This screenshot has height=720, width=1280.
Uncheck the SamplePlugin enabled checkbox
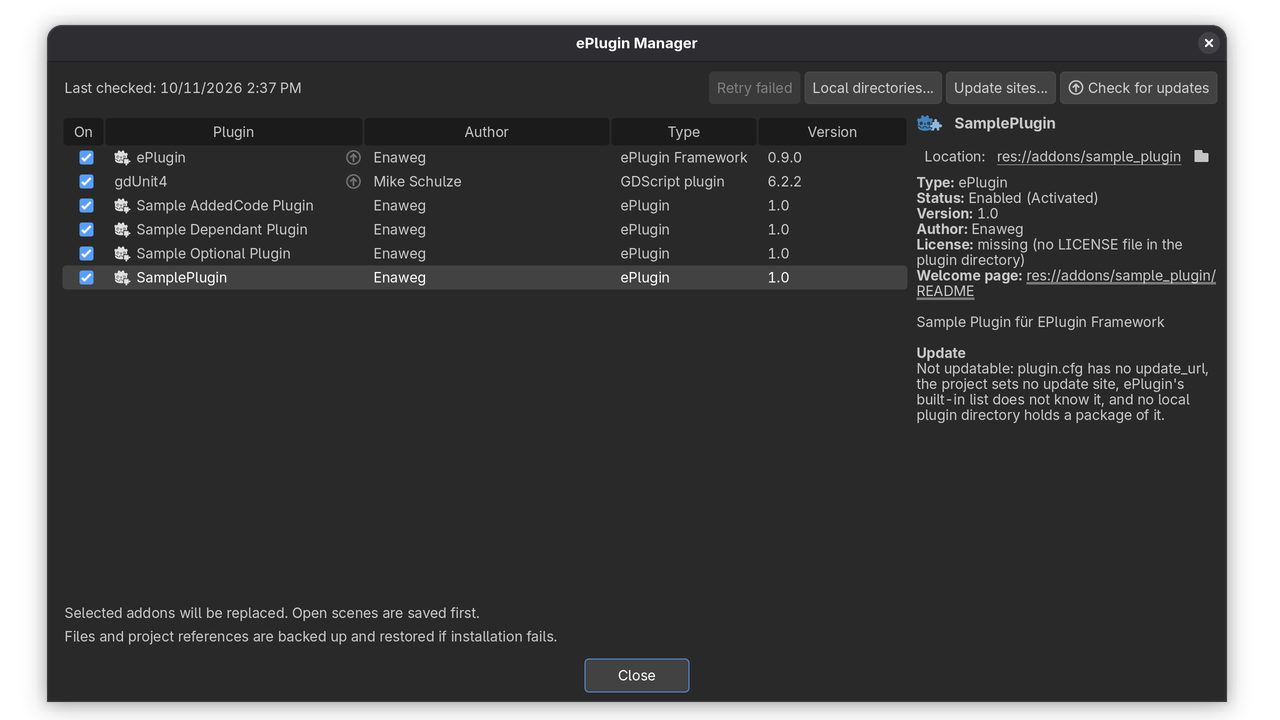[x=86, y=278]
